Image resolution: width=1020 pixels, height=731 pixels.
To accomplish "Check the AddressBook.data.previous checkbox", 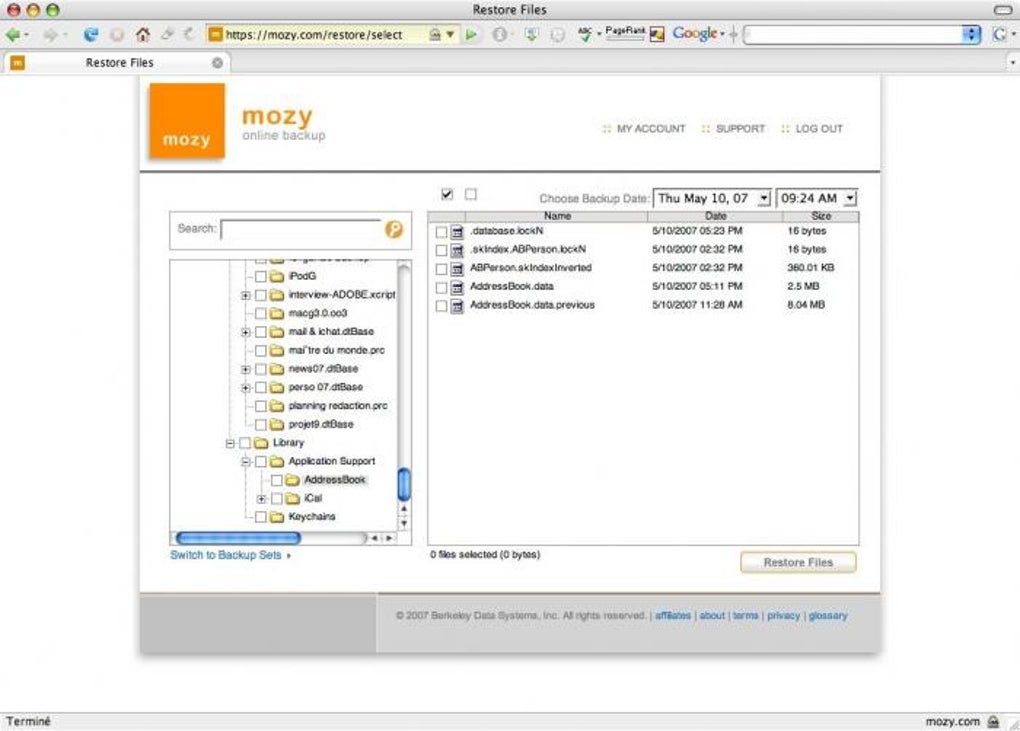I will [x=441, y=306].
